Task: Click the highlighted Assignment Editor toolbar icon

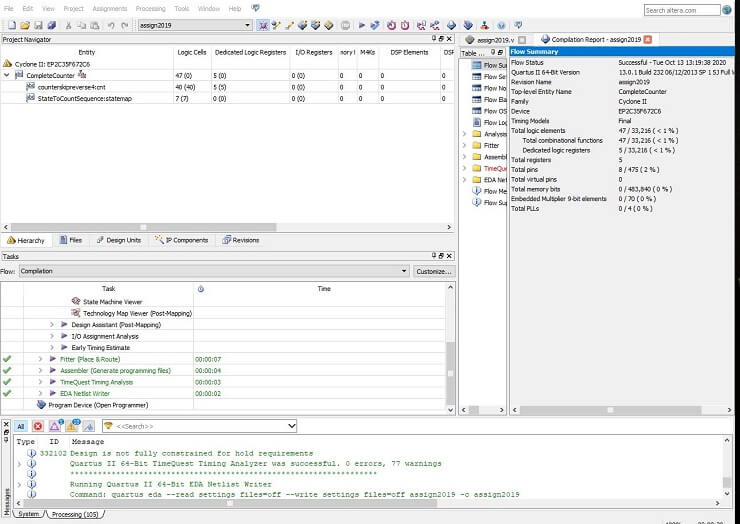Action: pos(263,25)
